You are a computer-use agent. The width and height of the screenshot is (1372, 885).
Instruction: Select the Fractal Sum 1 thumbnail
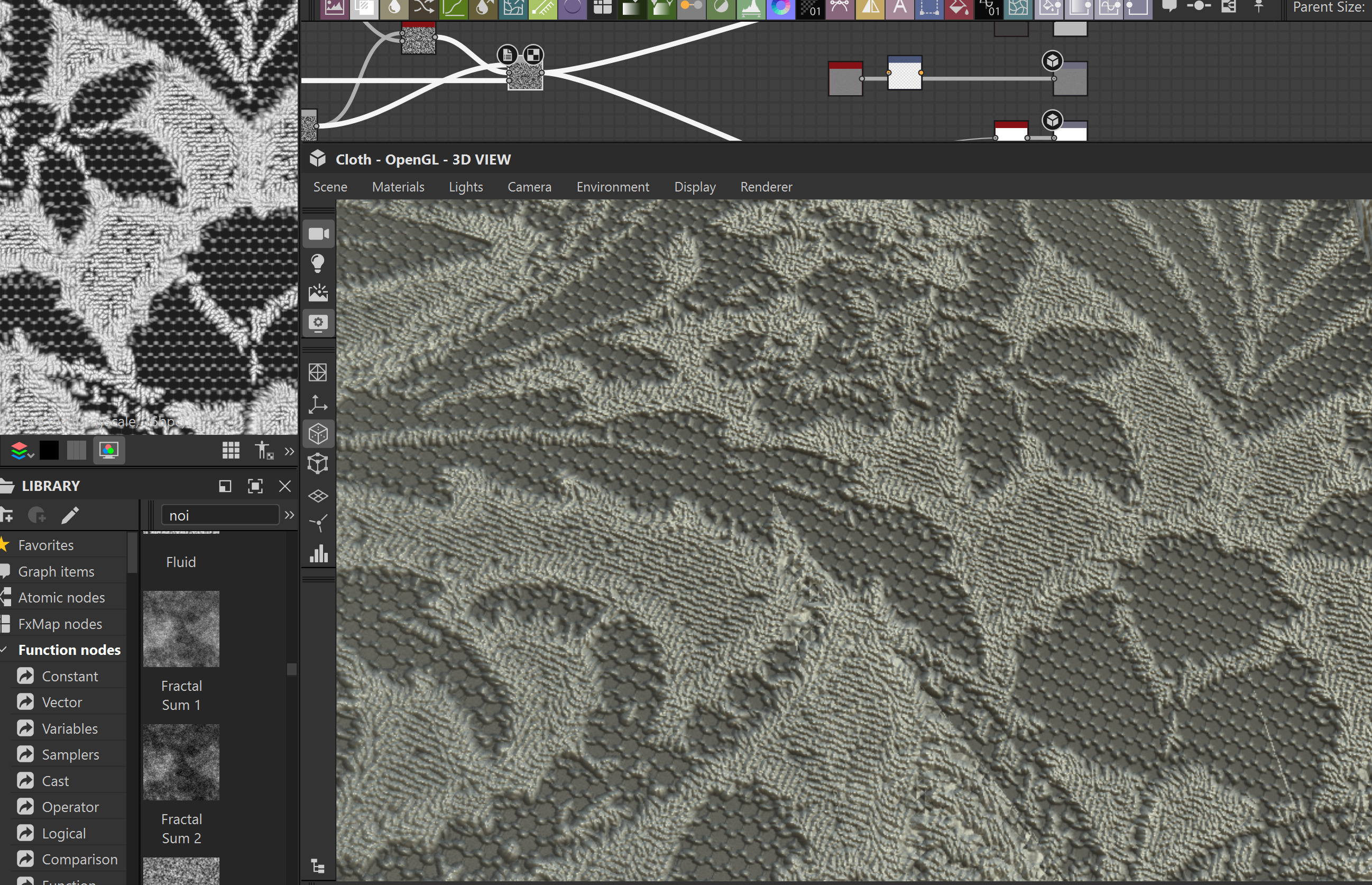(181, 628)
